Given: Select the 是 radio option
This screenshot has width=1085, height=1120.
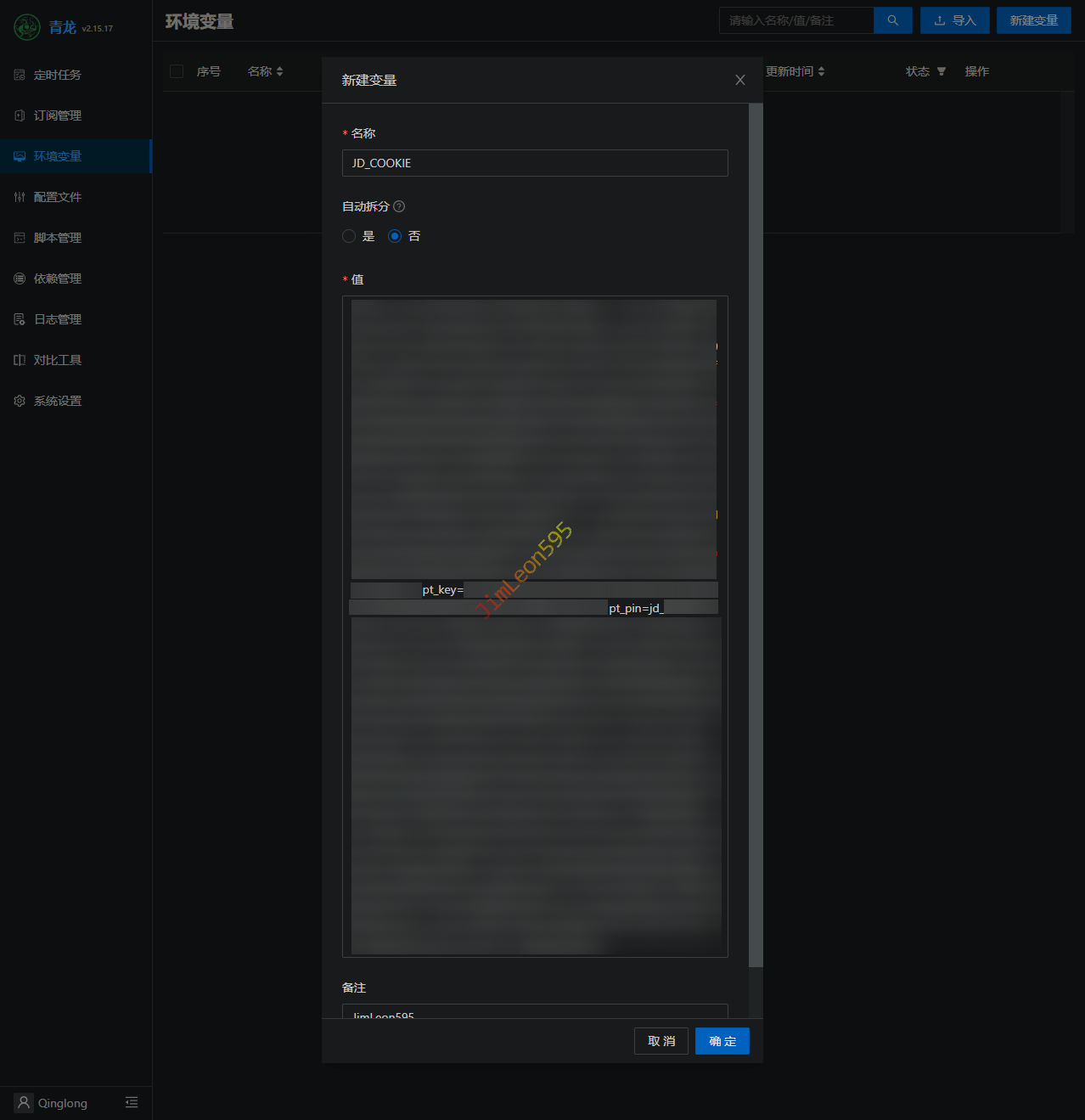Looking at the screenshot, I should tap(349, 236).
